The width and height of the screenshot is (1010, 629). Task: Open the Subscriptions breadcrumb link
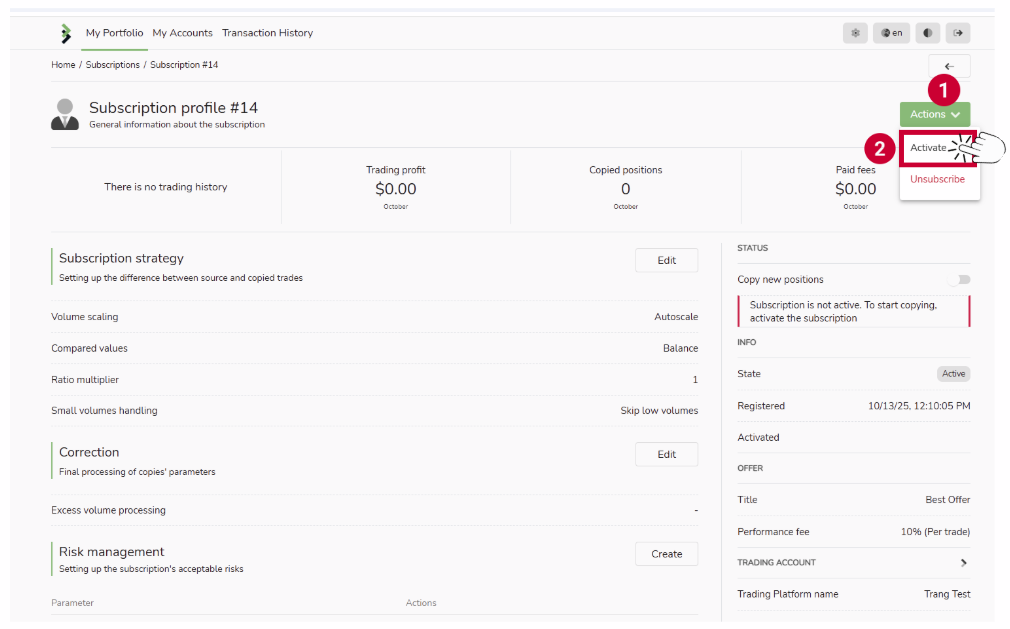pos(112,65)
